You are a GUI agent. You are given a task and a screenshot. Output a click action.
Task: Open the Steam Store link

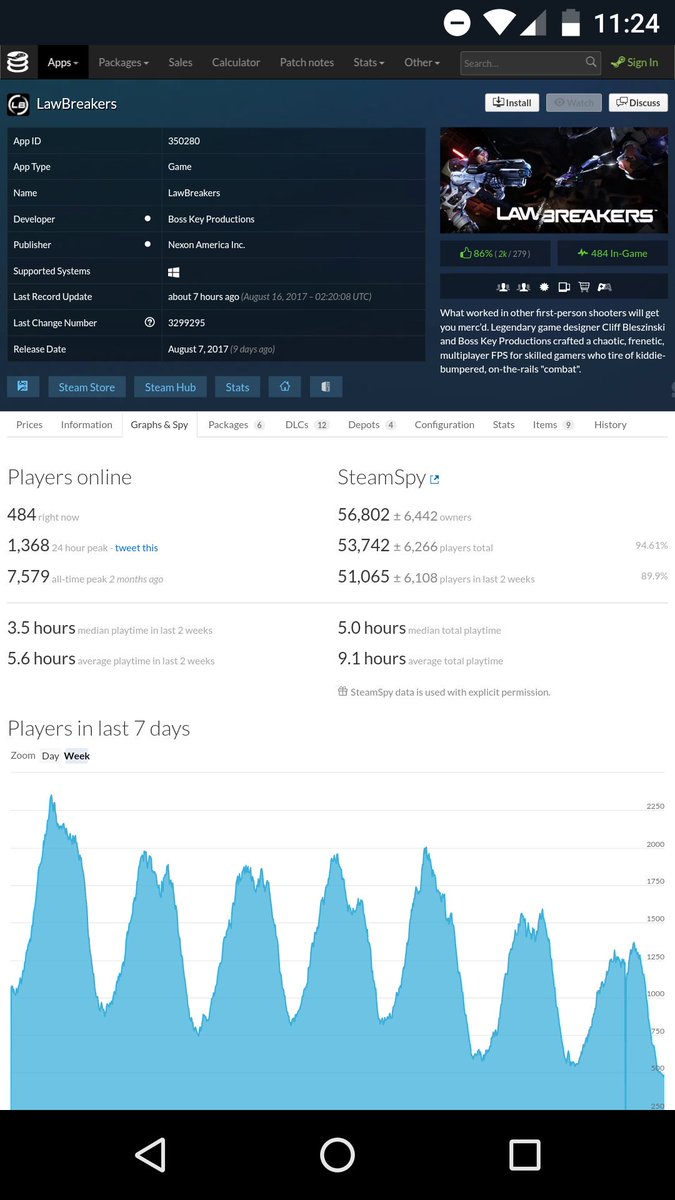(86, 387)
